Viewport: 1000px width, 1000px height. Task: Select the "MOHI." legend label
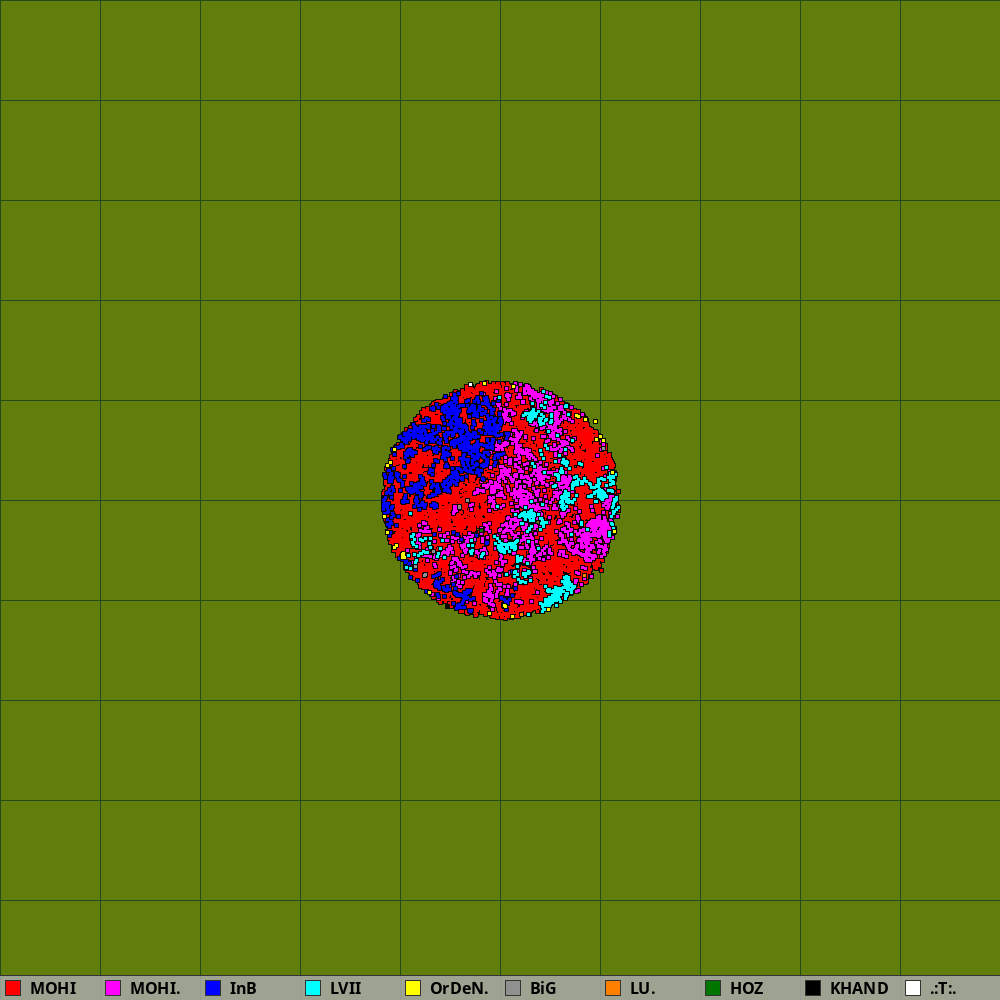pyautogui.click(x=155, y=988)
